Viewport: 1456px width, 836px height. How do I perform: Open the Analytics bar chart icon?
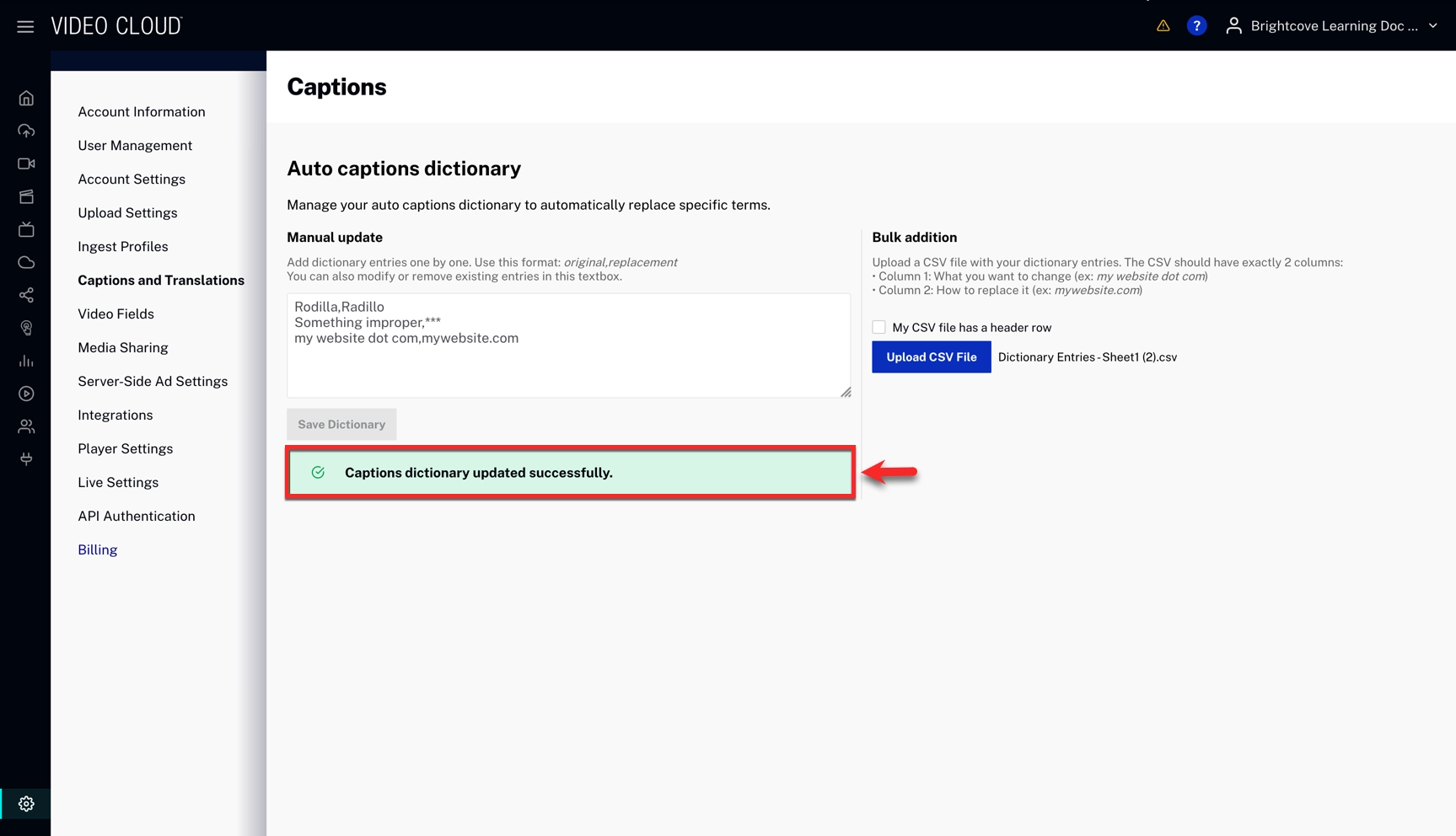(x=26, y=361)
